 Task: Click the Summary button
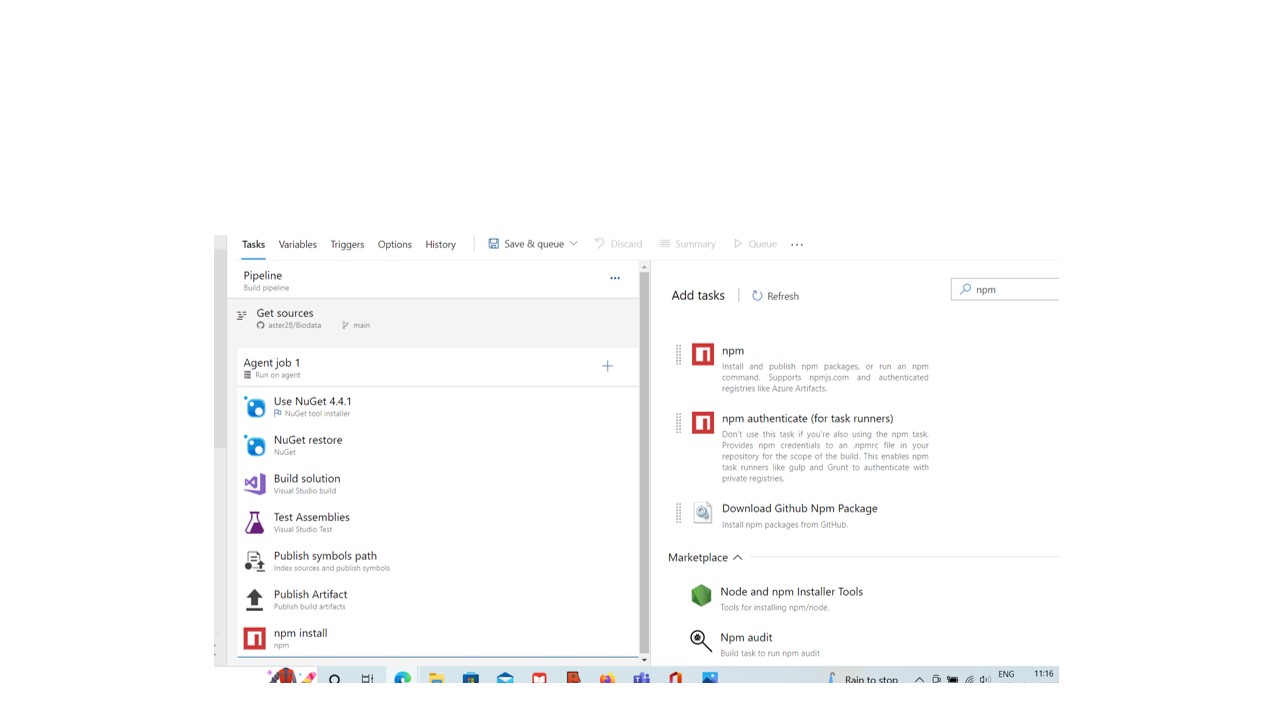tap(687, 244)
